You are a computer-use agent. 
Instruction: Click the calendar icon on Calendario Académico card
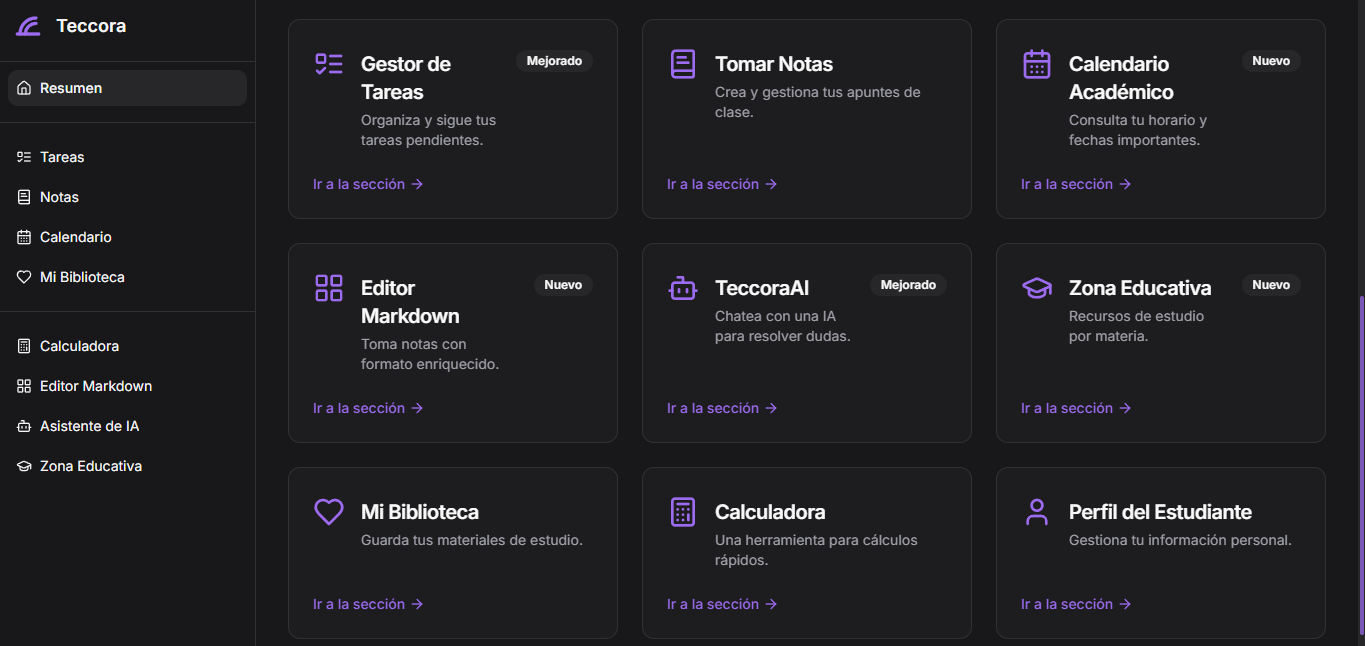tap(1037, 64)
